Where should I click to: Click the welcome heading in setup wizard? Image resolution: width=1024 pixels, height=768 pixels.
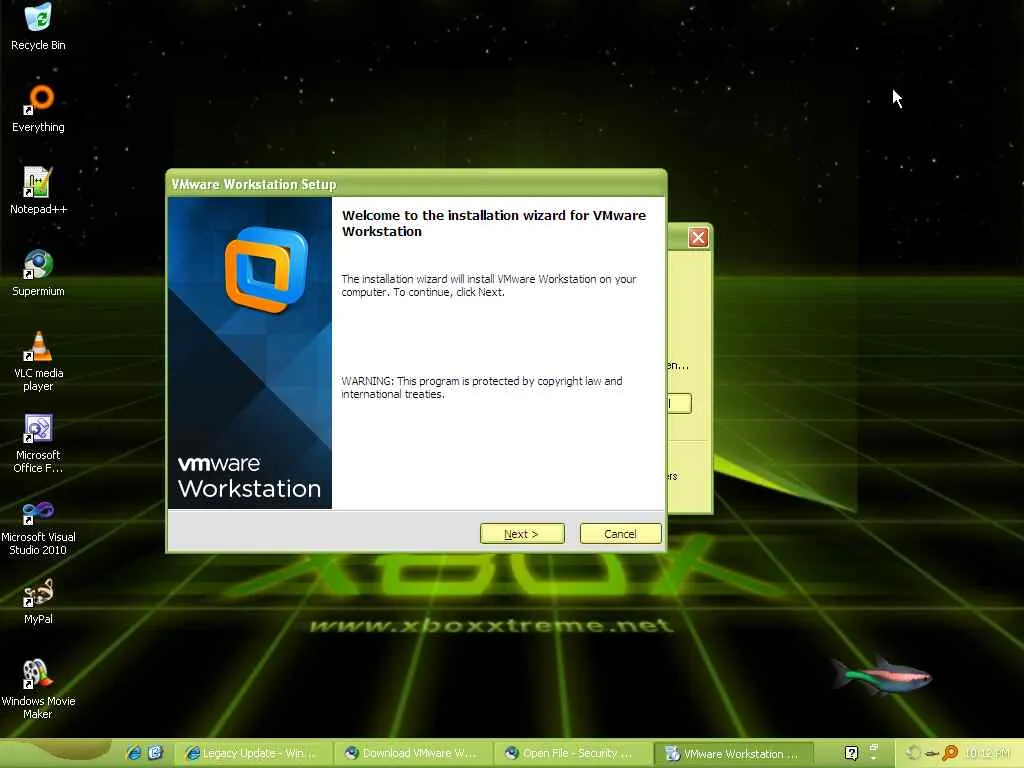[494, 223]
